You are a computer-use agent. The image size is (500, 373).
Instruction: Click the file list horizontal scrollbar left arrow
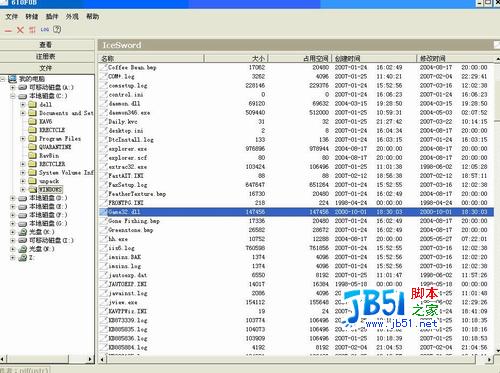[x=102, y=360]
